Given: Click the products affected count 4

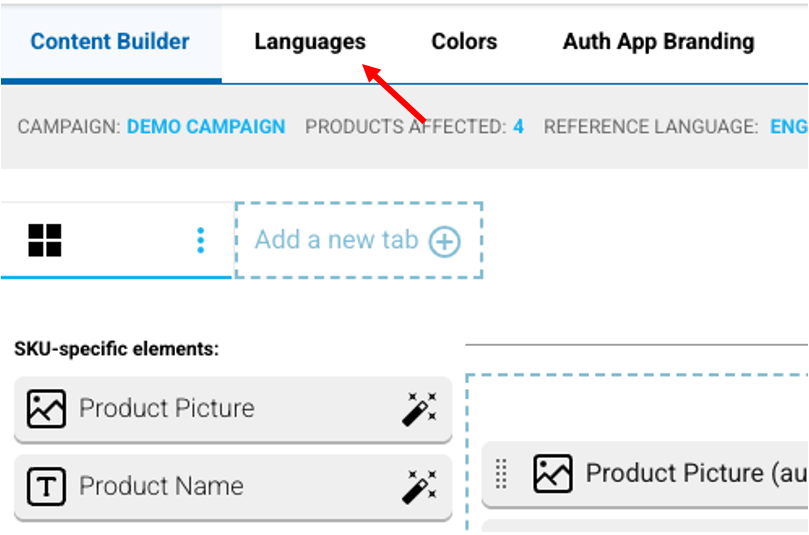Looking at the screenshot, I should click(518, 127).
